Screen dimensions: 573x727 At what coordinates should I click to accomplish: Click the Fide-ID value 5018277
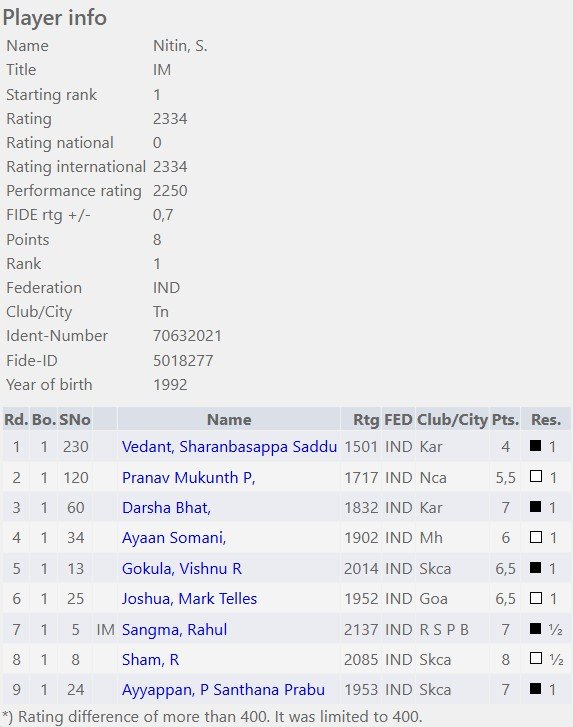tap(183, 361)
